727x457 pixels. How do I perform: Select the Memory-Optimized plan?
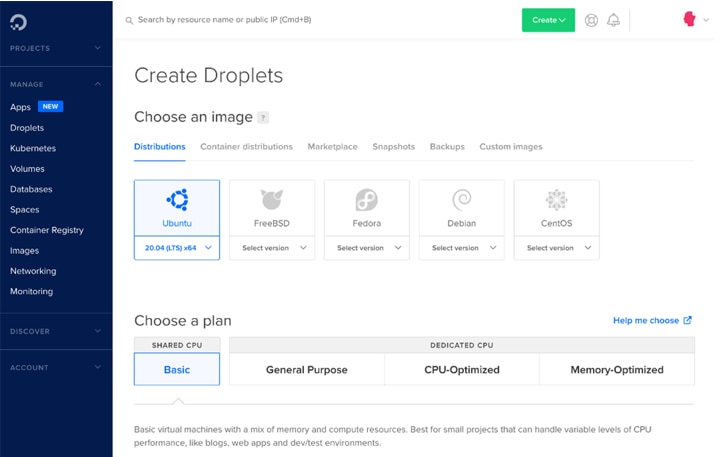[617, 369]
